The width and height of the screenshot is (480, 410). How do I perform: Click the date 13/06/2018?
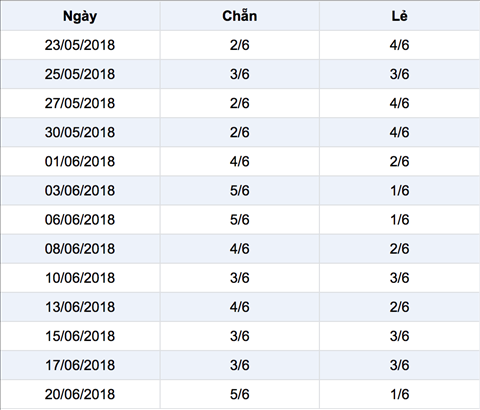point(80,307)
